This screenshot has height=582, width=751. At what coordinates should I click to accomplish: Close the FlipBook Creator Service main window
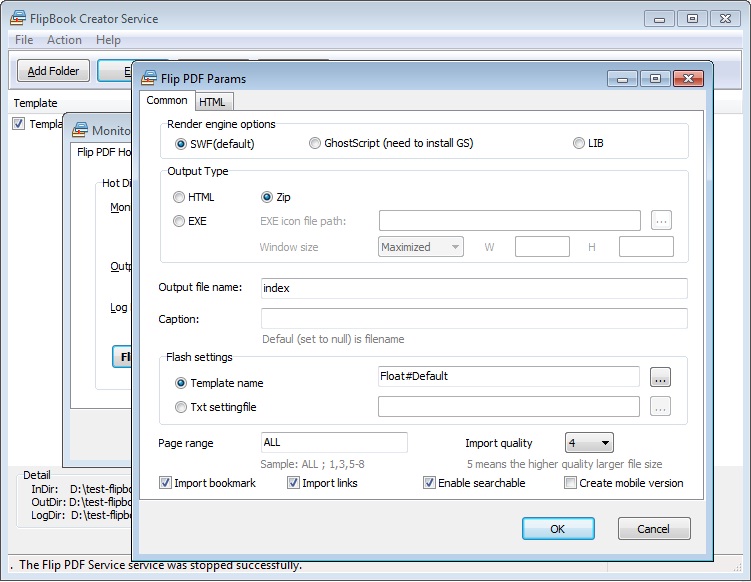[725, 19]
